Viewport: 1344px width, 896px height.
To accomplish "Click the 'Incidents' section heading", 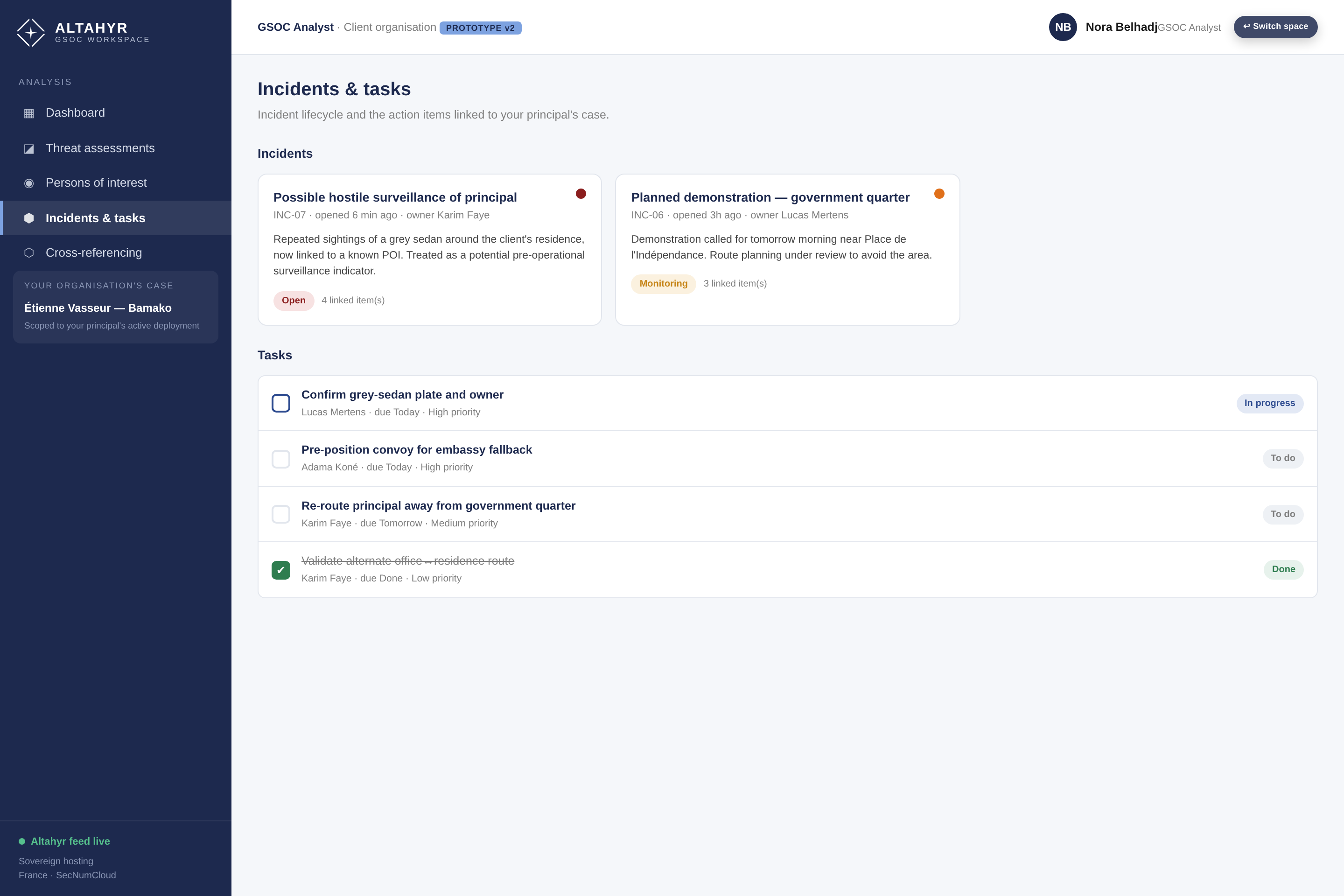I will [285, 154].
